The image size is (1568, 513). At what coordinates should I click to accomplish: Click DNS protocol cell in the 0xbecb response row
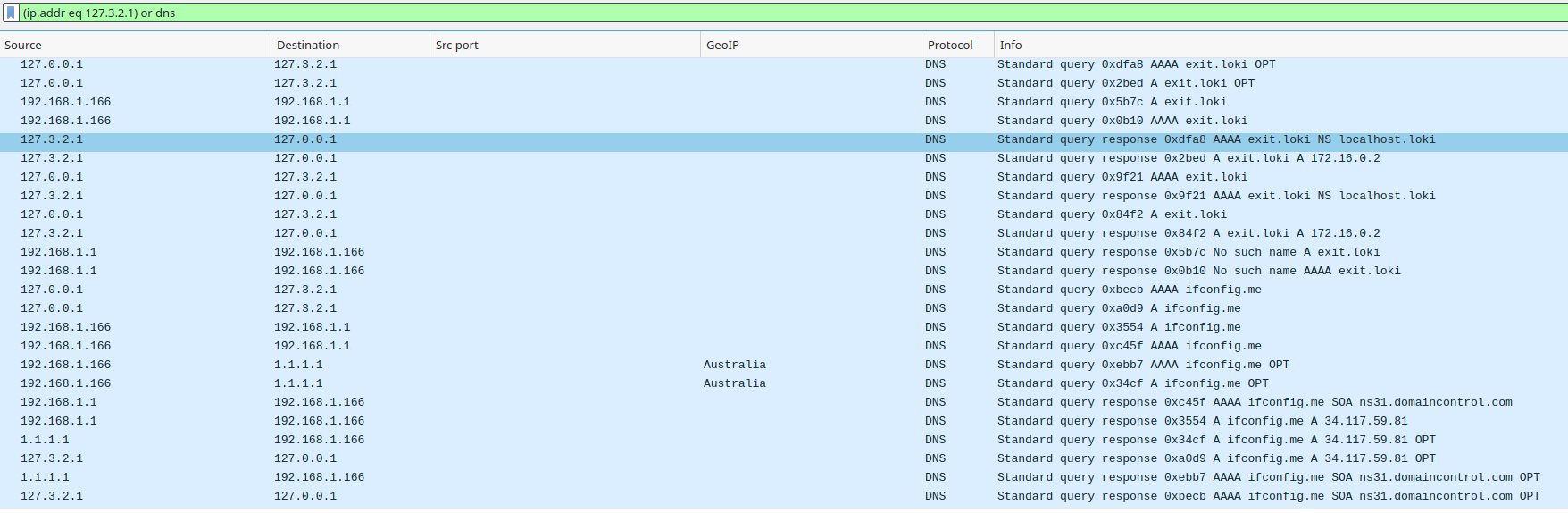(935, 496)
